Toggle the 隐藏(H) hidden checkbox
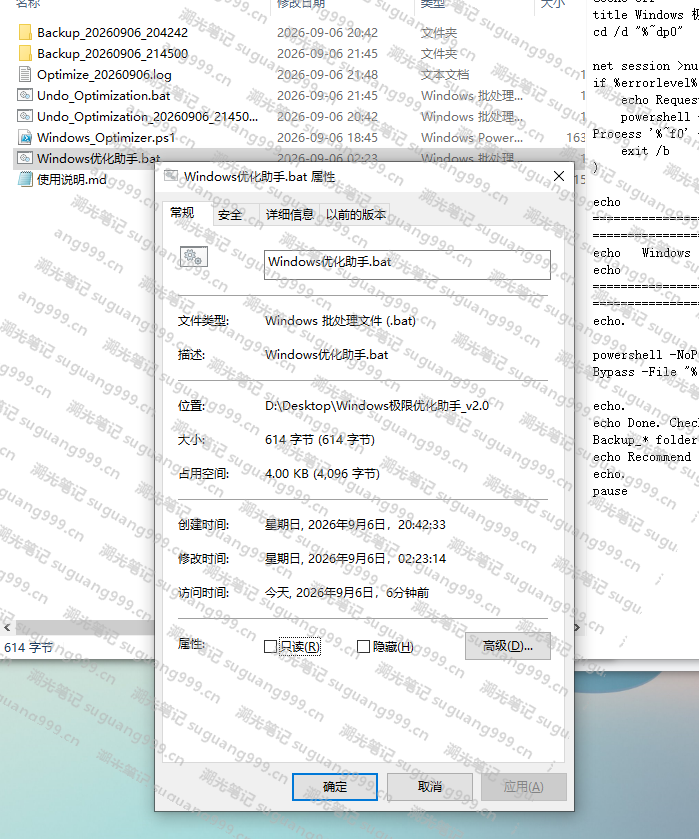The image size is (699, 839). (x=363, y=647)
